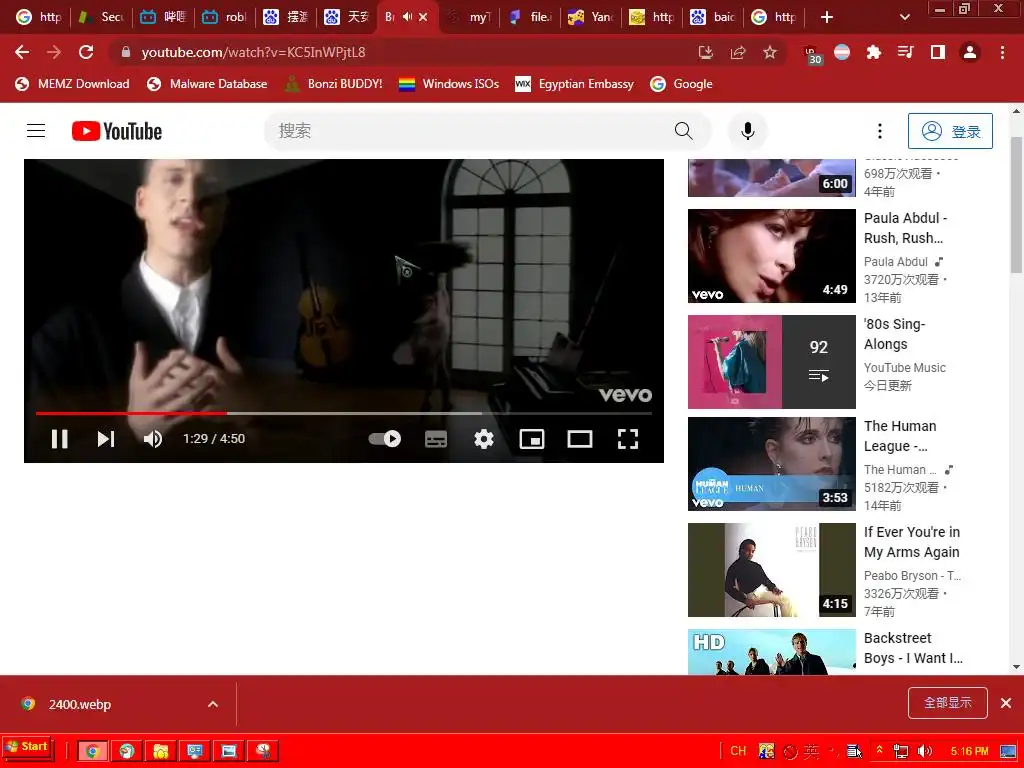Pause the video with the pause button

coord(59,439)
